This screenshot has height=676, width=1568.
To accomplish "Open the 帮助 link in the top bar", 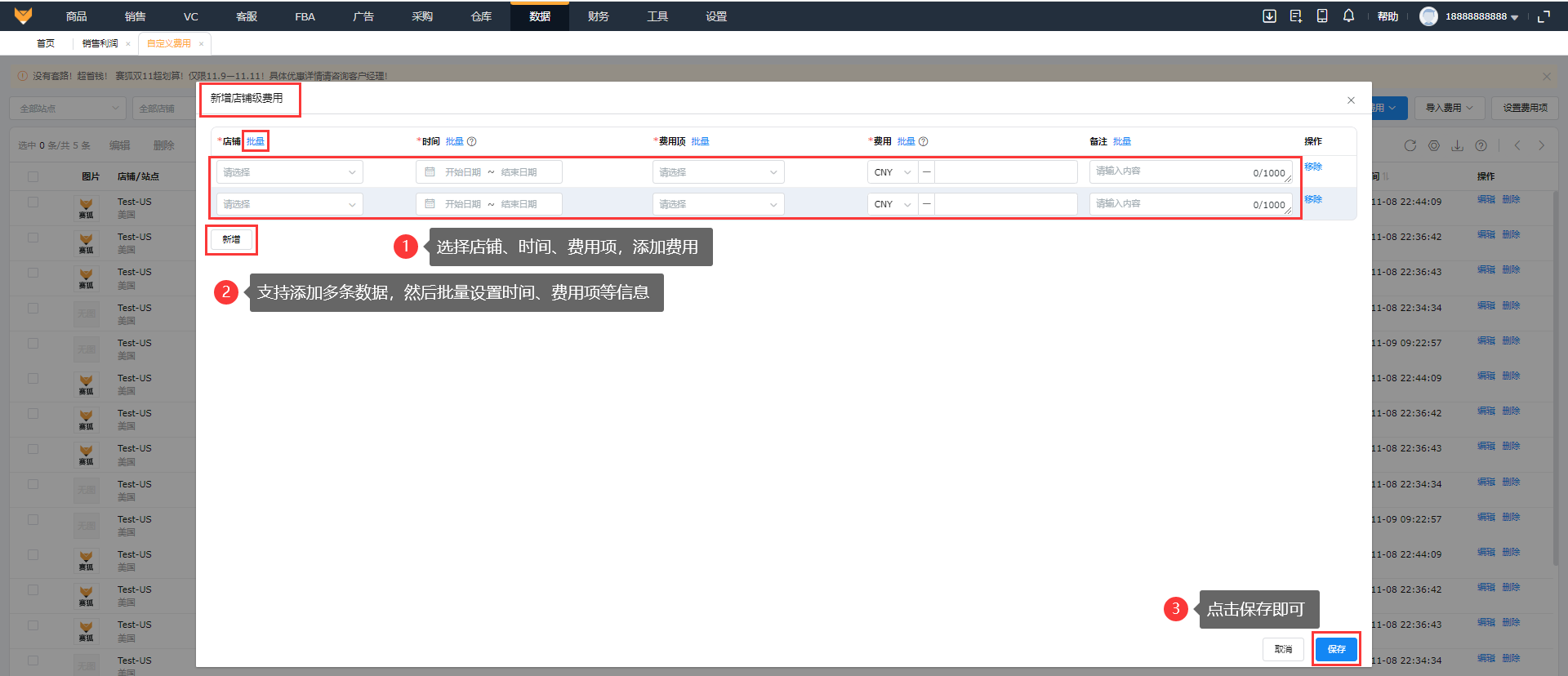I will point(1388,16).
